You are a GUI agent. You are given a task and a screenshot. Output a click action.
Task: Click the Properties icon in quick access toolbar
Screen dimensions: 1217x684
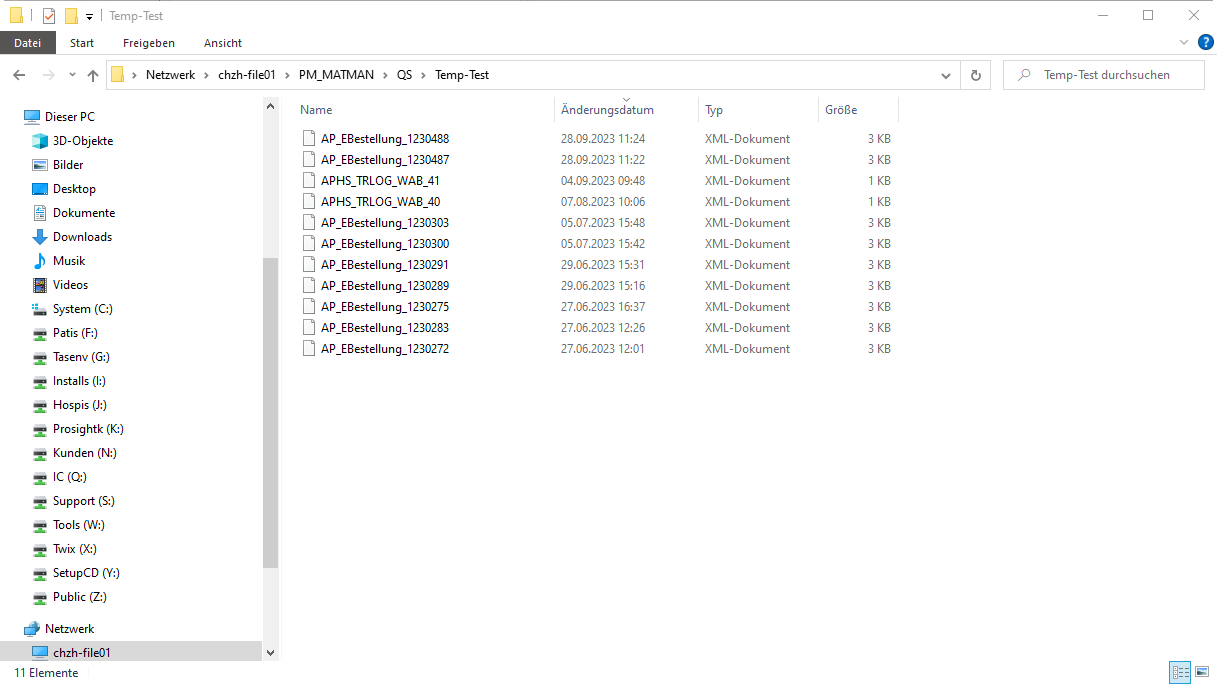pos(50,16)
